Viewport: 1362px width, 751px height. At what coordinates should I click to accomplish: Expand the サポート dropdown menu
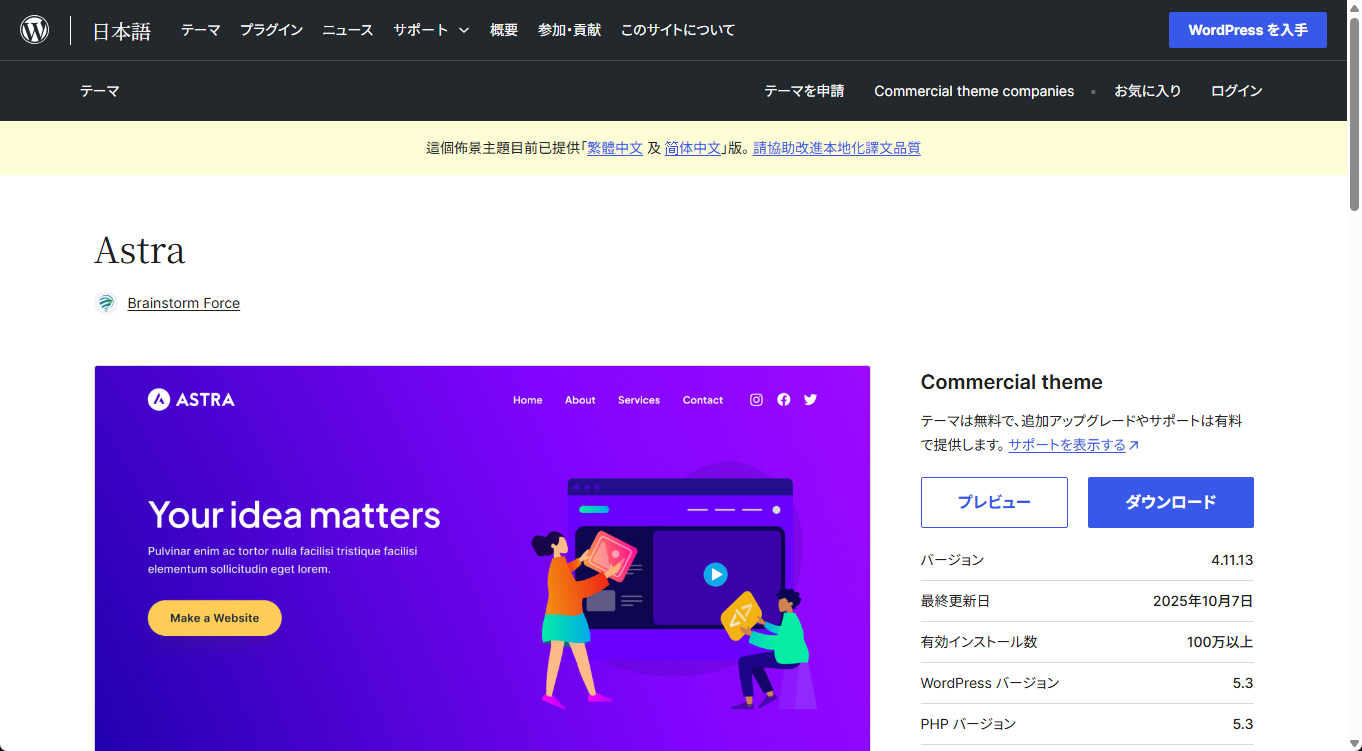[431, 30]
